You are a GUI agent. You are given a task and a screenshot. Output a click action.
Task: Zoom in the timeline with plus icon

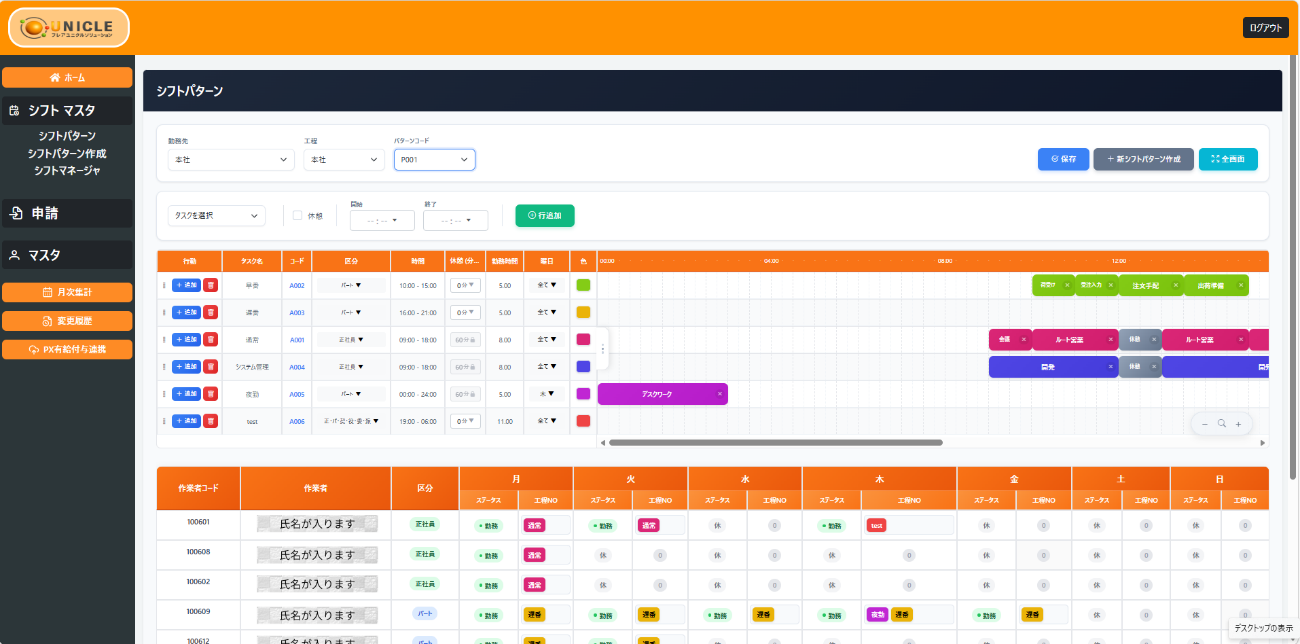(1238, 424)
